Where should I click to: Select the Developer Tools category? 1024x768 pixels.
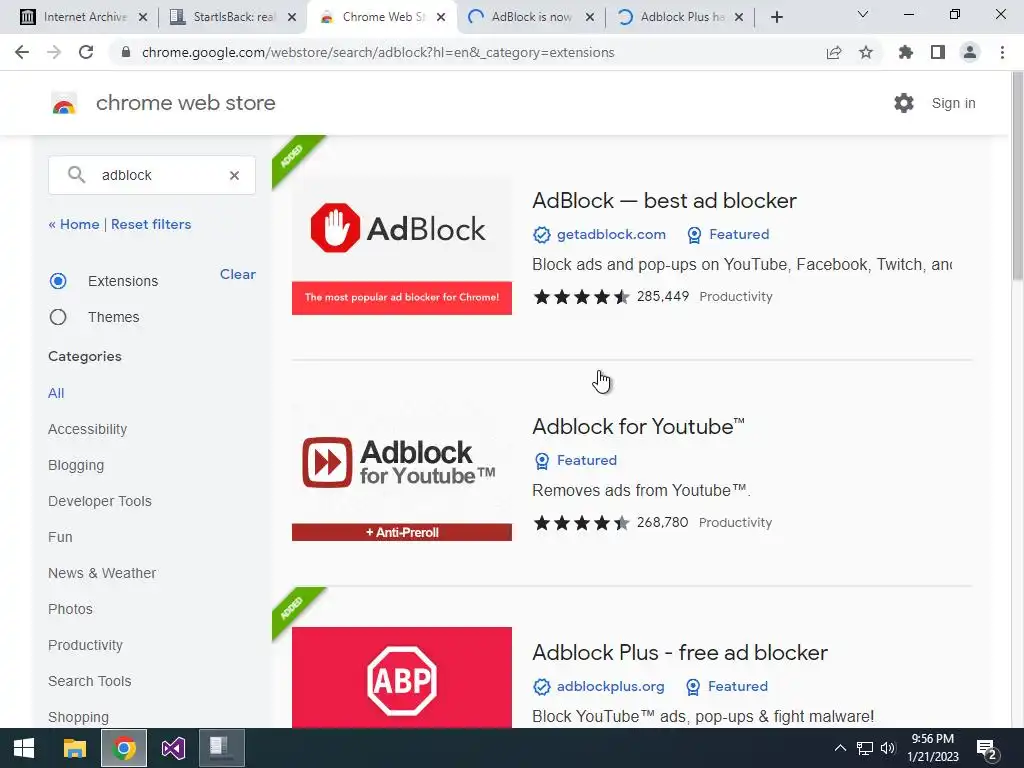pos(100,501)
